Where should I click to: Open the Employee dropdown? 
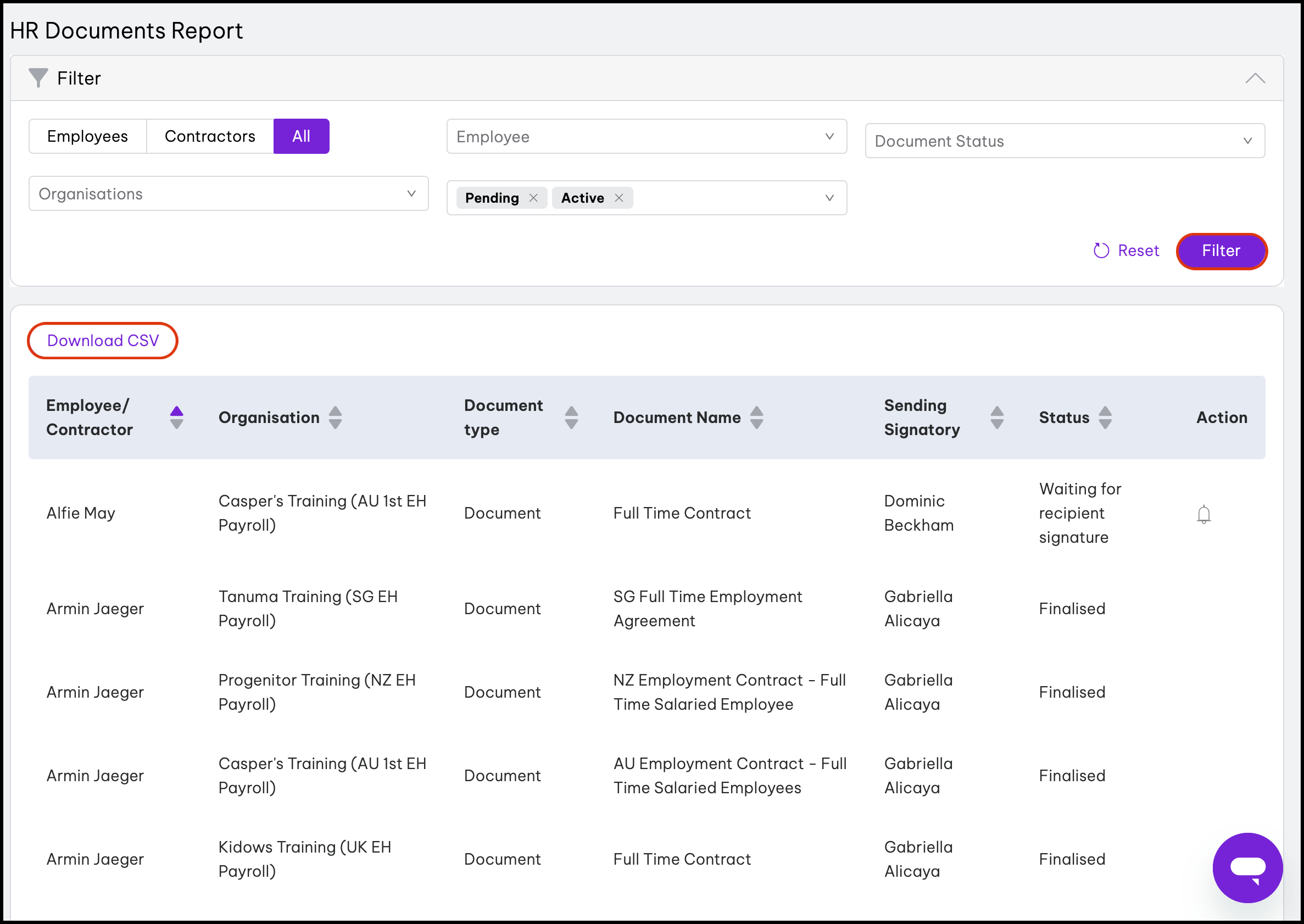(x=646, y=137)
